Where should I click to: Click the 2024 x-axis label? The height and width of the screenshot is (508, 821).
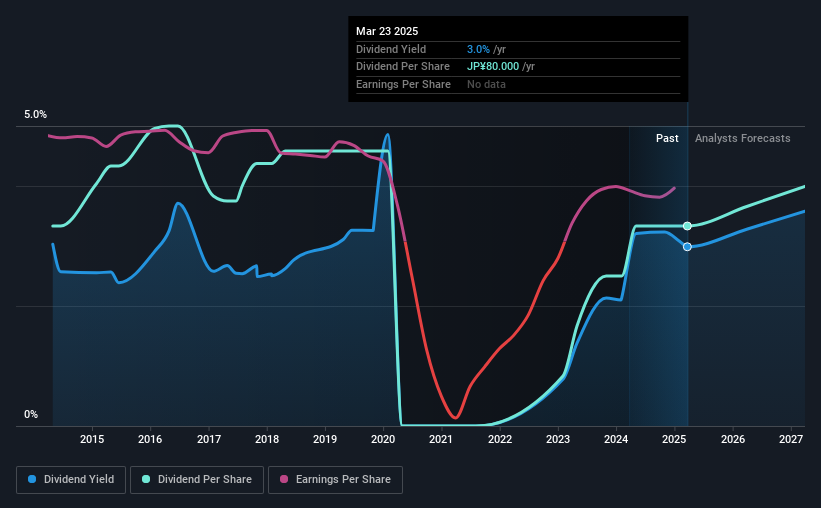pyautogui.click(x=616, y=439)
